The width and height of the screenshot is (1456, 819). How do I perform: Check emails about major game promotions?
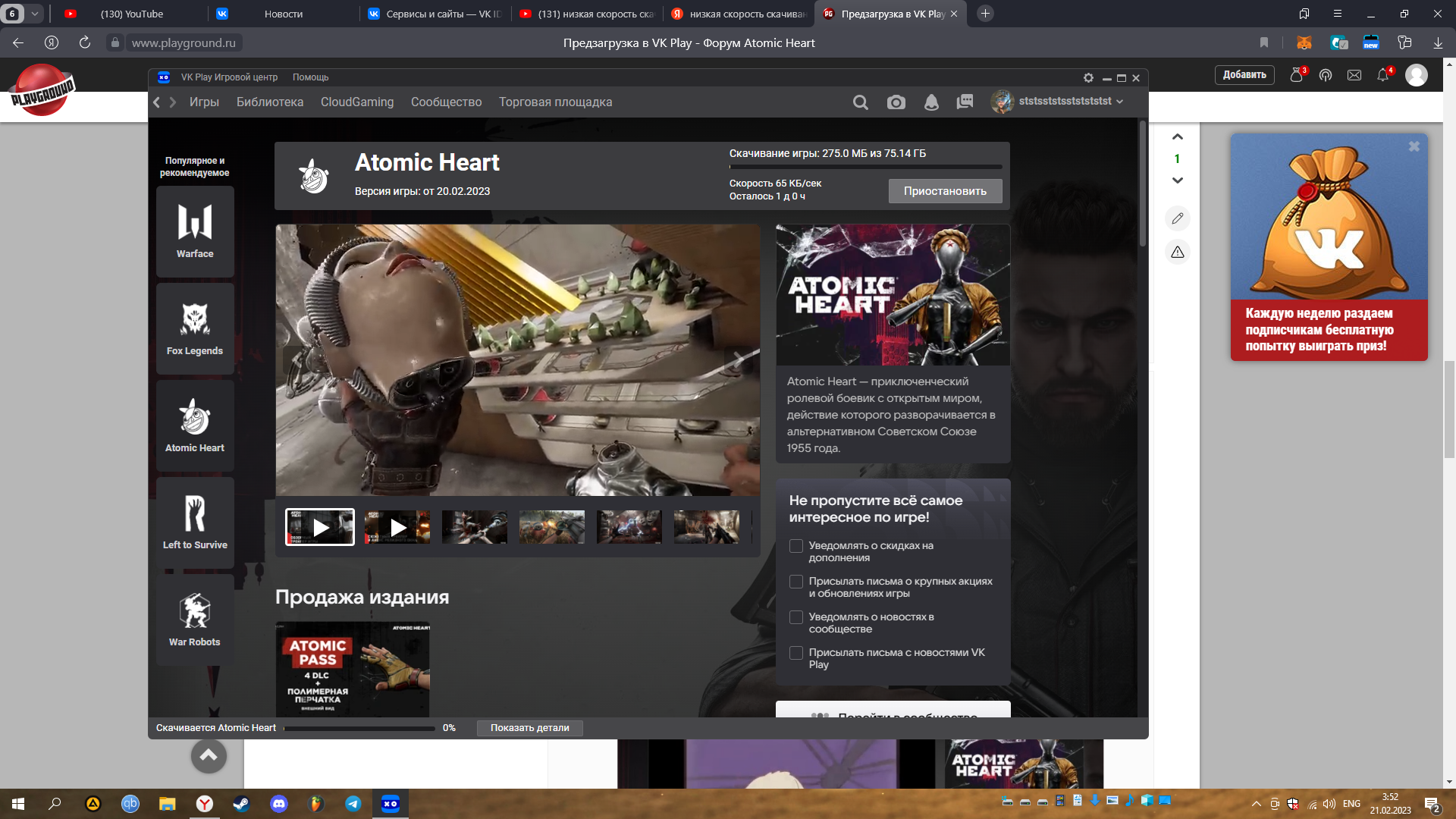point(796,582)
